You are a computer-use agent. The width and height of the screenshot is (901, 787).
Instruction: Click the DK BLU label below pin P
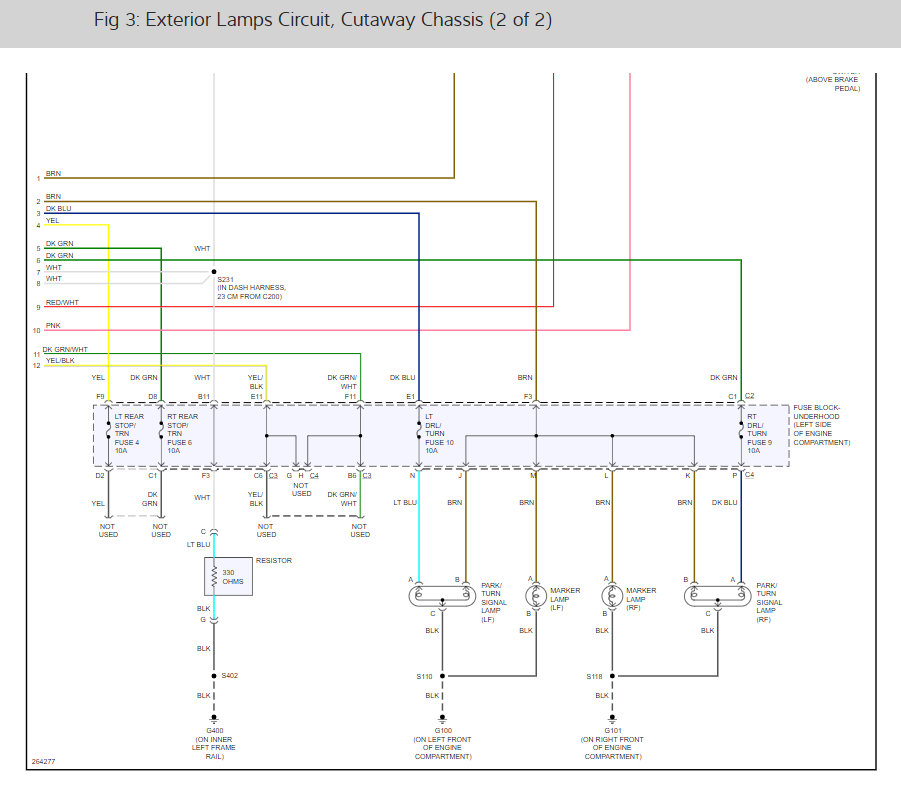724,503
